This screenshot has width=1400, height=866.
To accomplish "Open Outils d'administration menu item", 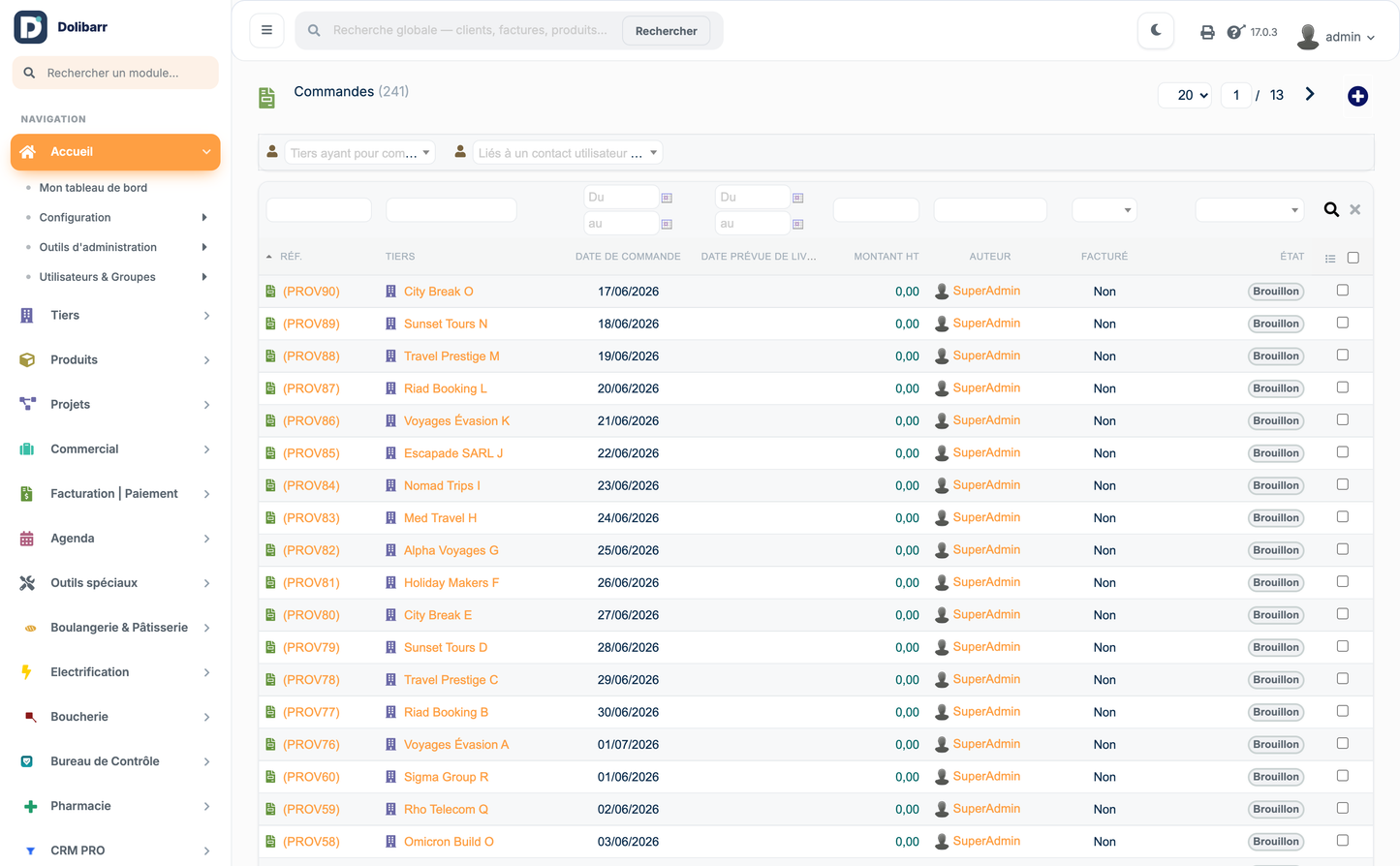I will click(98, 247).
